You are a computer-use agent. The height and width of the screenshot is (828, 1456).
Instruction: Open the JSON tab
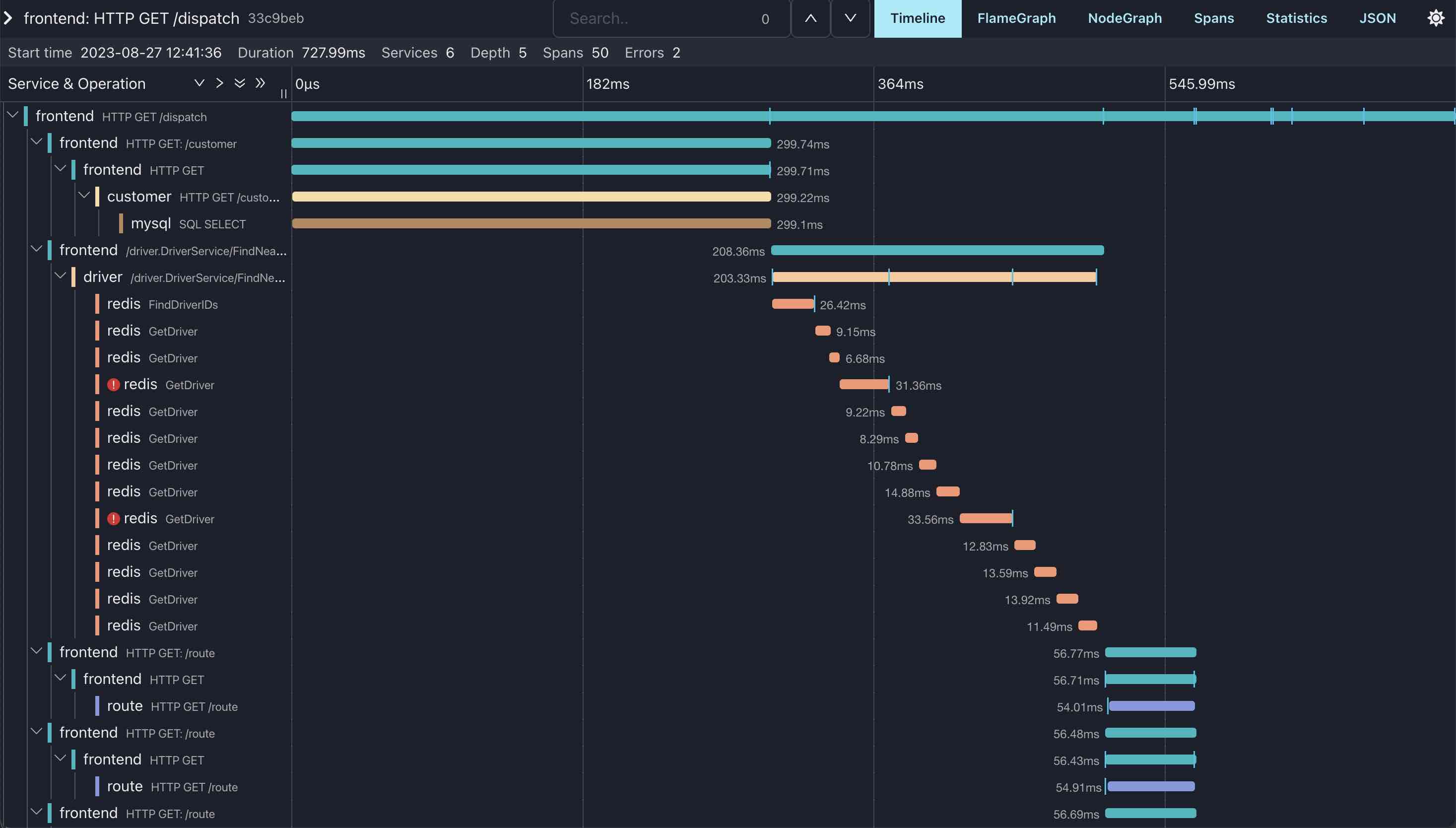click(x=1377, y=18)
